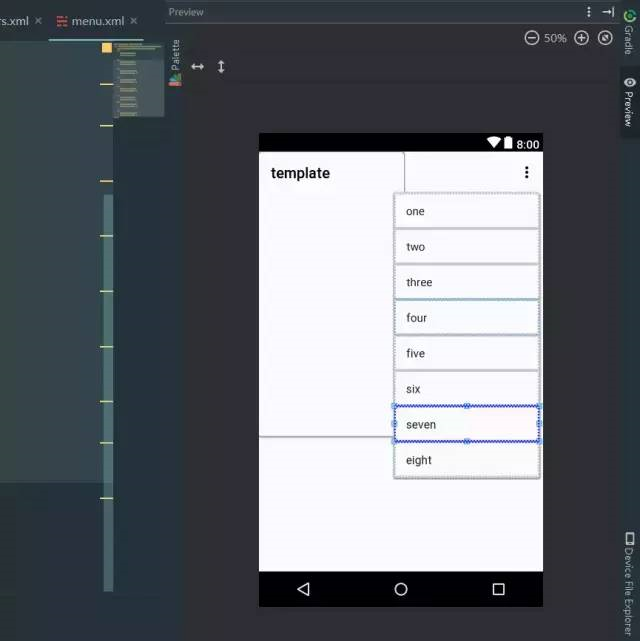Screen dimensions: 640x641
Task: Open the Device File Explorer tool window
Action: [629, 583]
